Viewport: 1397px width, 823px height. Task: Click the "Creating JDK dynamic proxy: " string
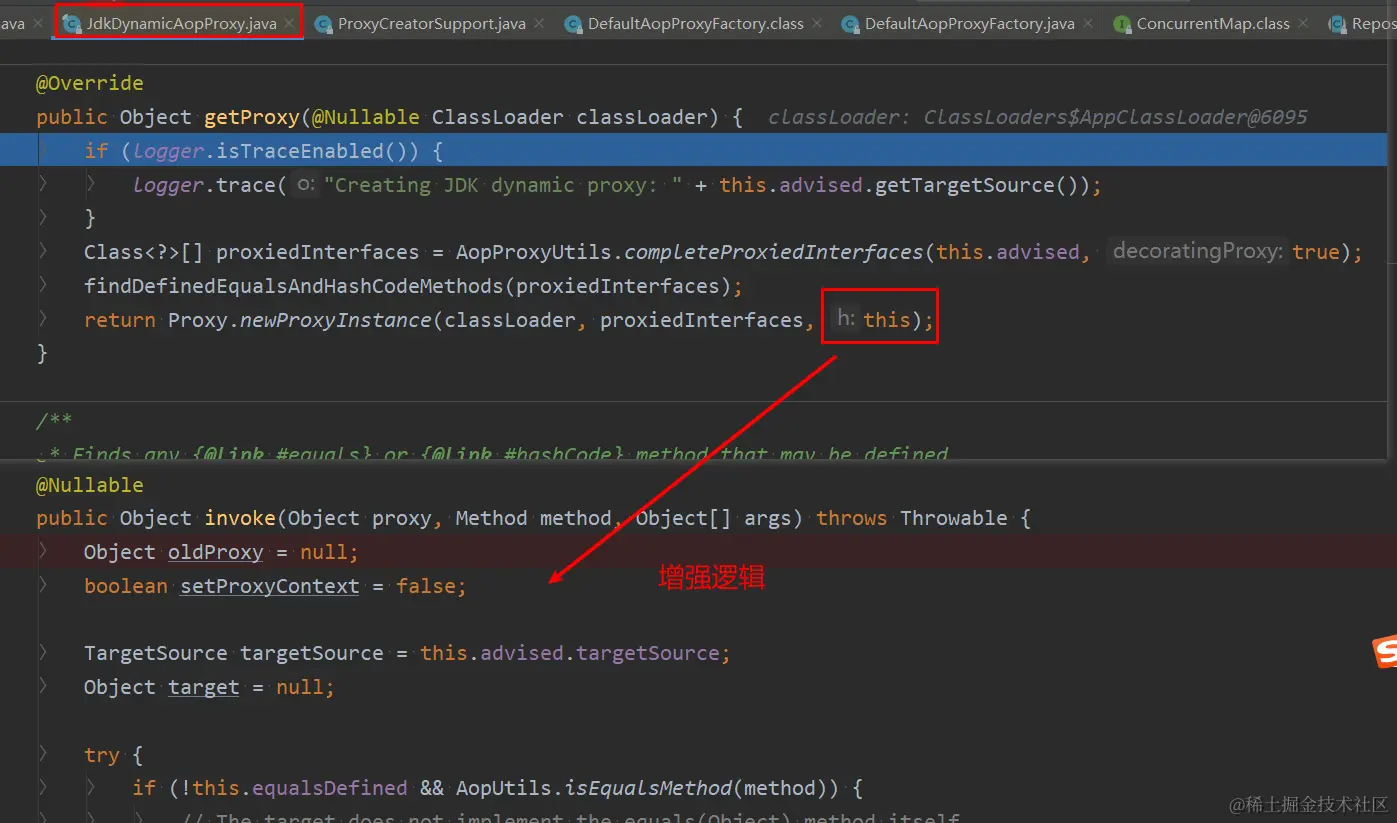(503, 185)
